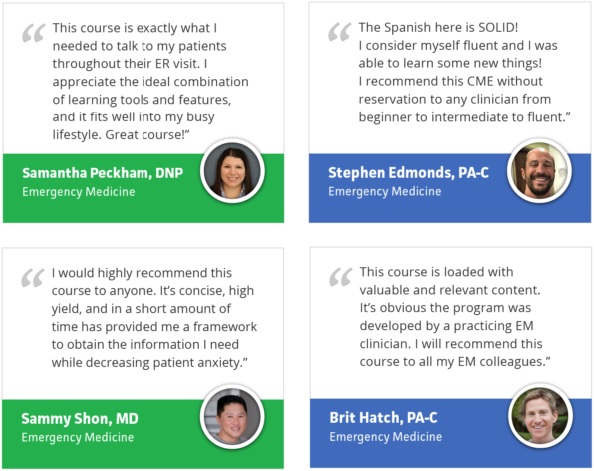Click Emergency Medicine under Sammy Shon

point(78,437)
